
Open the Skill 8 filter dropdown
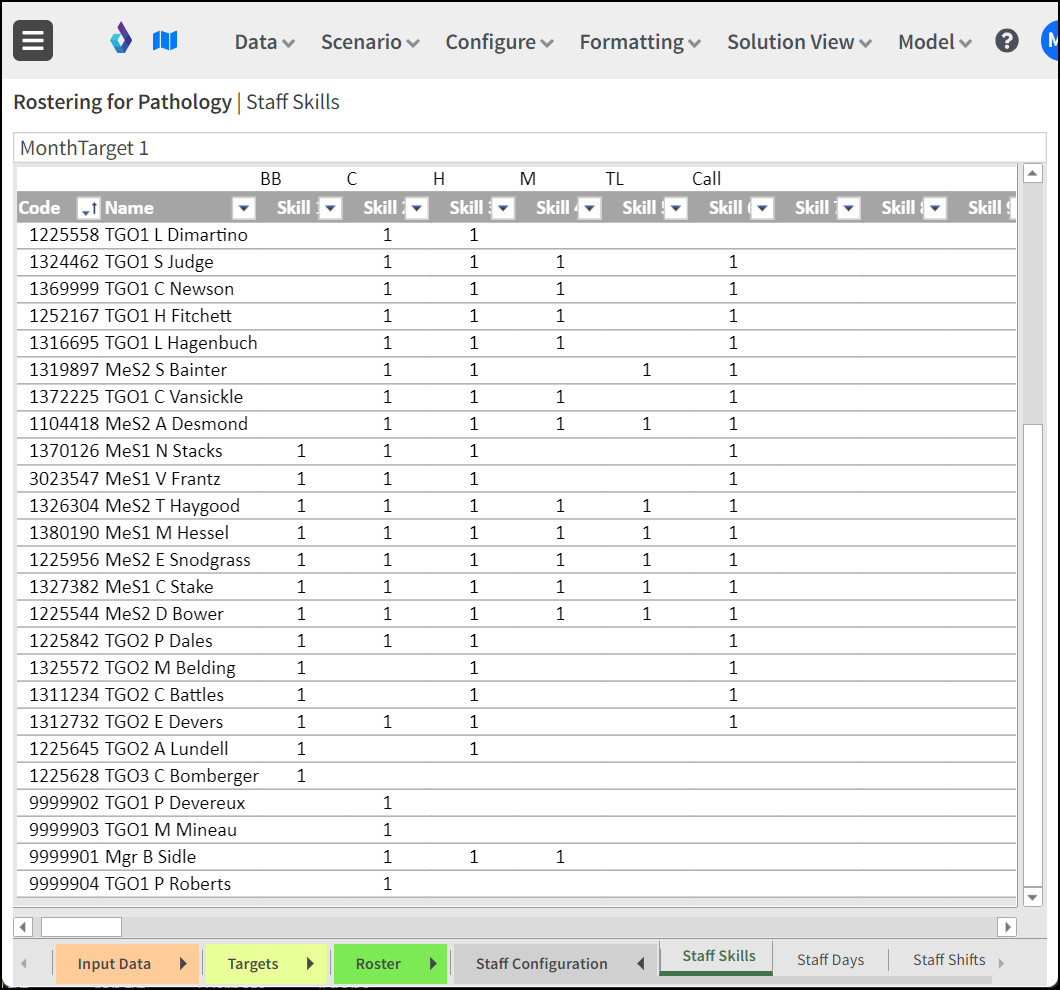click(x=935, y=208)
